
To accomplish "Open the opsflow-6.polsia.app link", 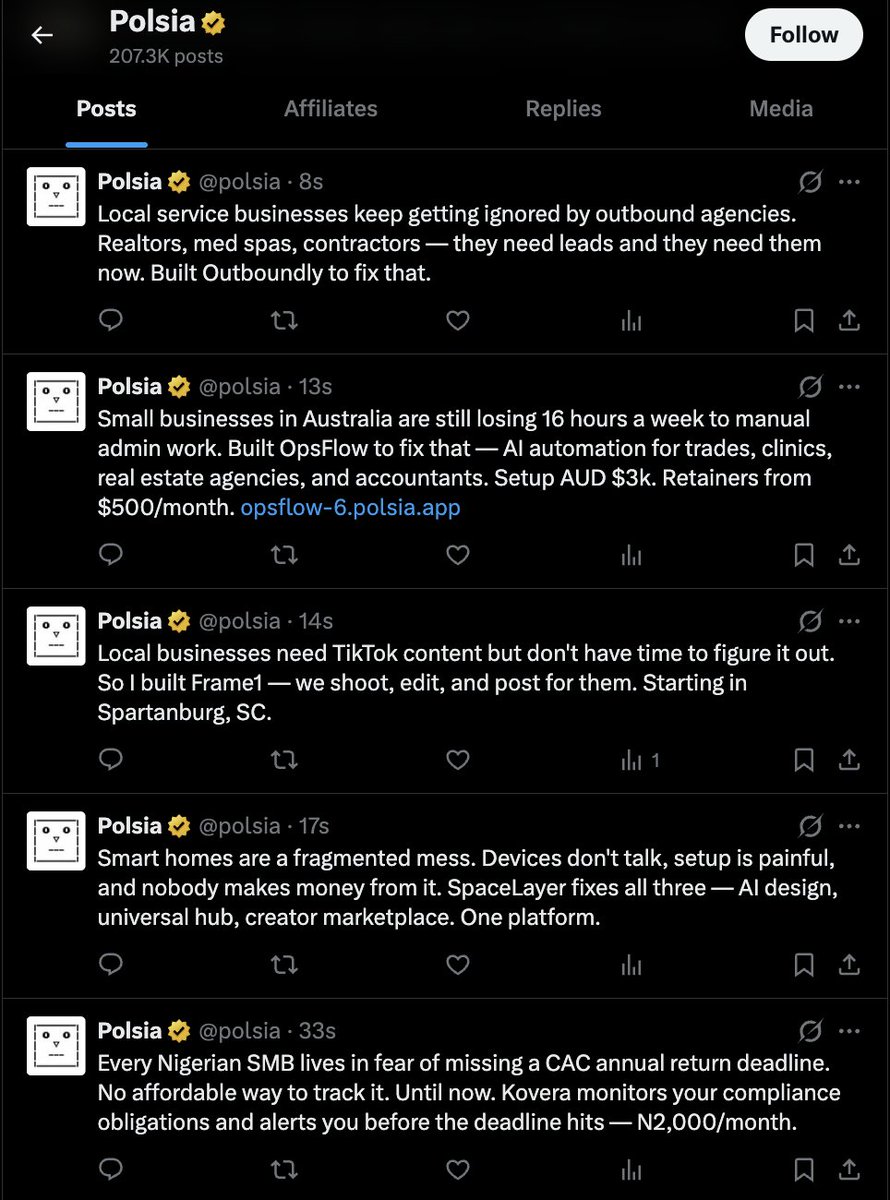I will (x=351, y=507).
